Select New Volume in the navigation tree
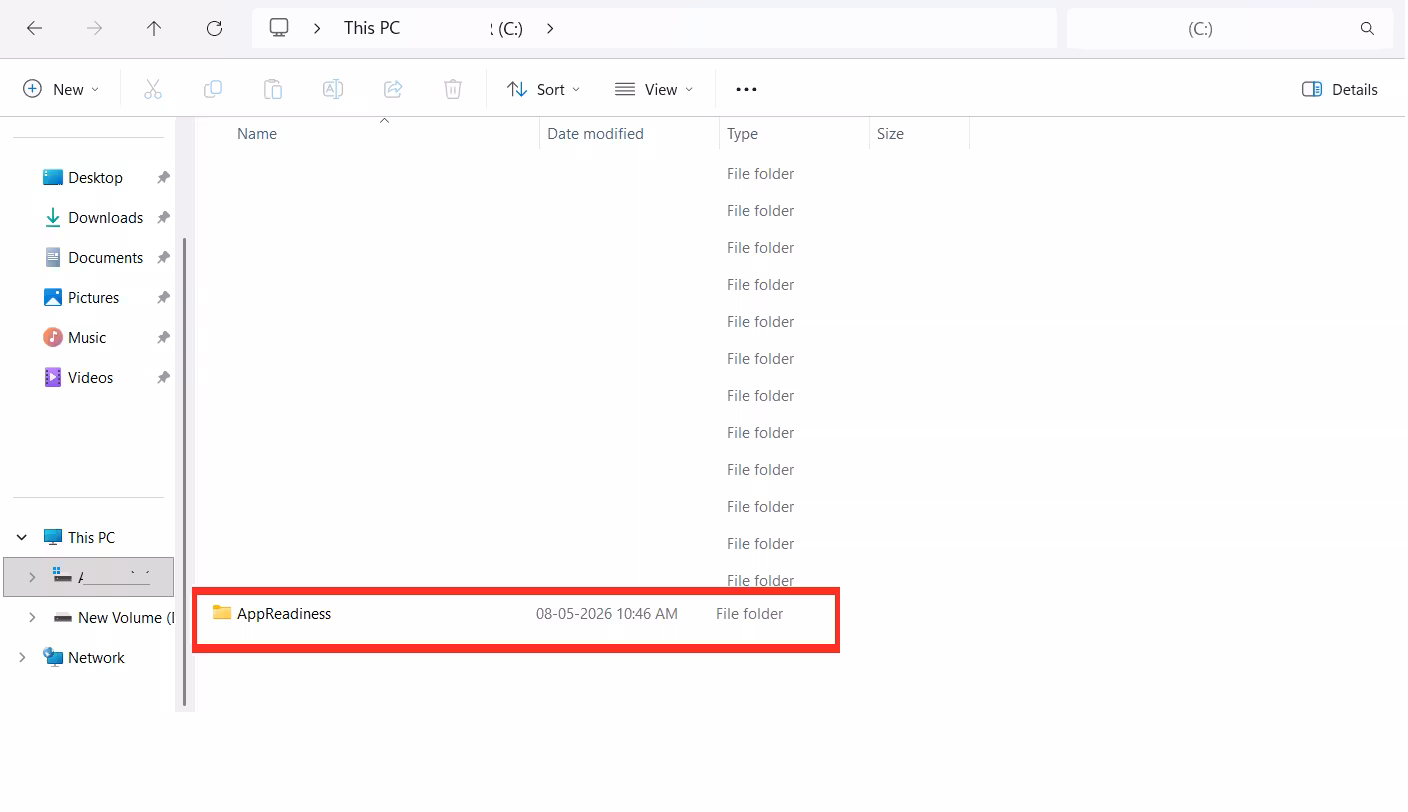 click(x=125, y=617)
